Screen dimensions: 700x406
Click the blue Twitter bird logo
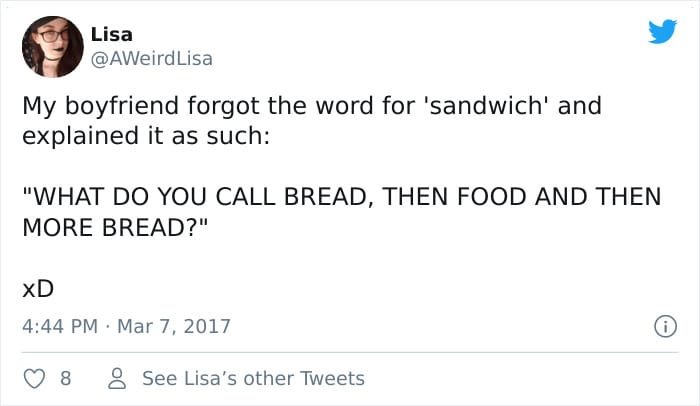(x=662, y=31)
